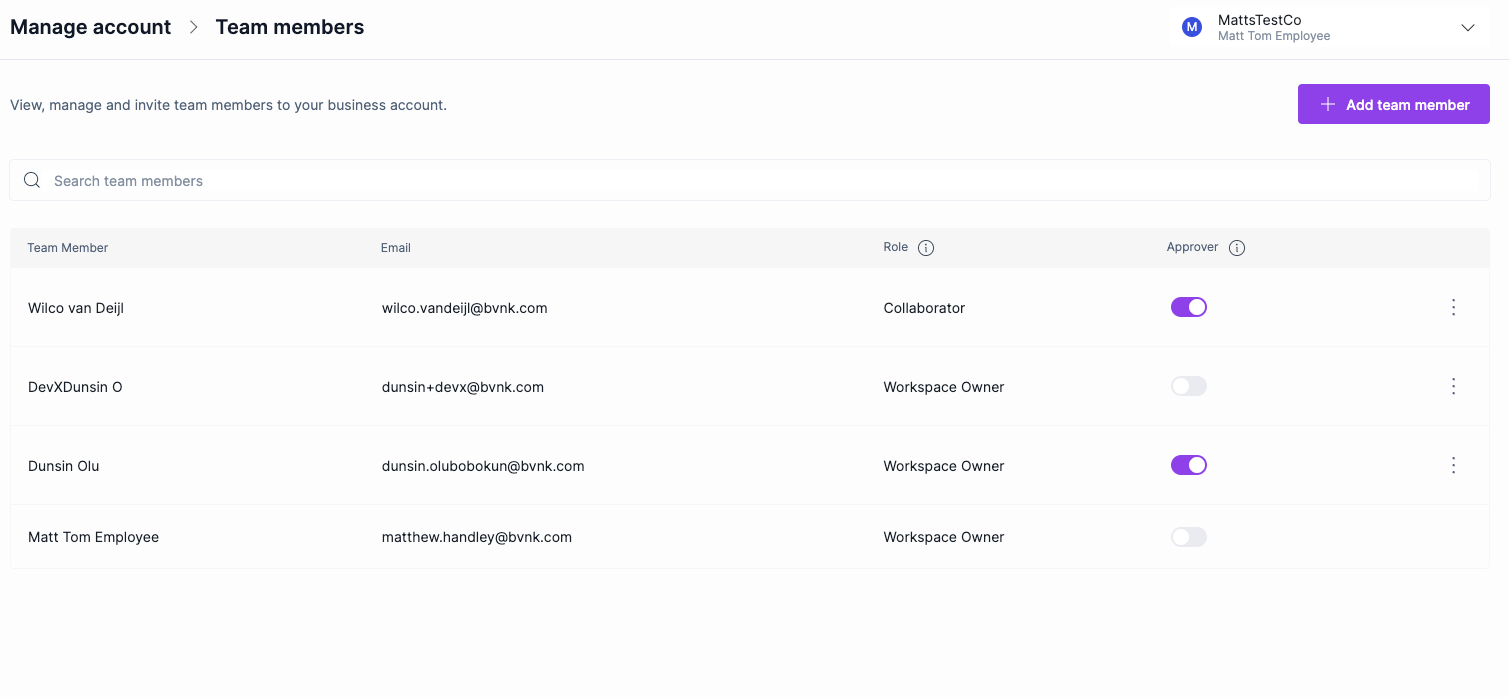
Task: Click the search magnifier icon
Action: pos(31,180)
